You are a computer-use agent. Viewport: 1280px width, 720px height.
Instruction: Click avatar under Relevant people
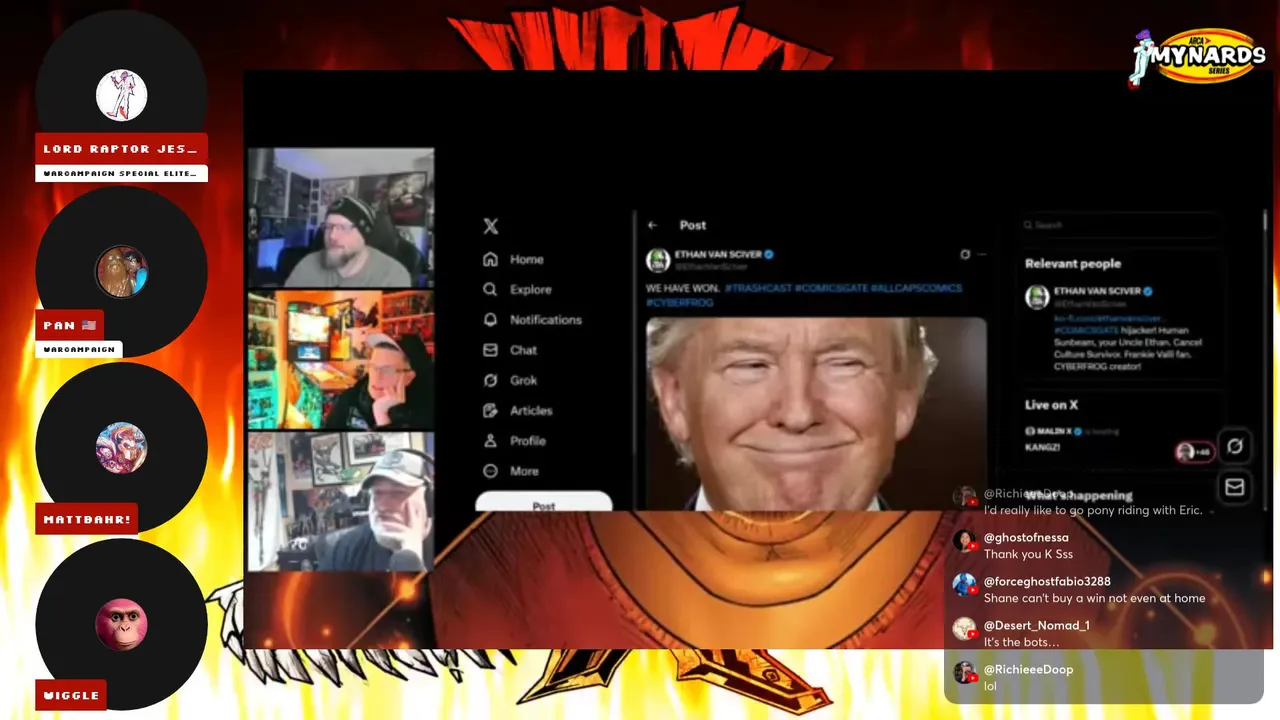[x=1037, y=297]
